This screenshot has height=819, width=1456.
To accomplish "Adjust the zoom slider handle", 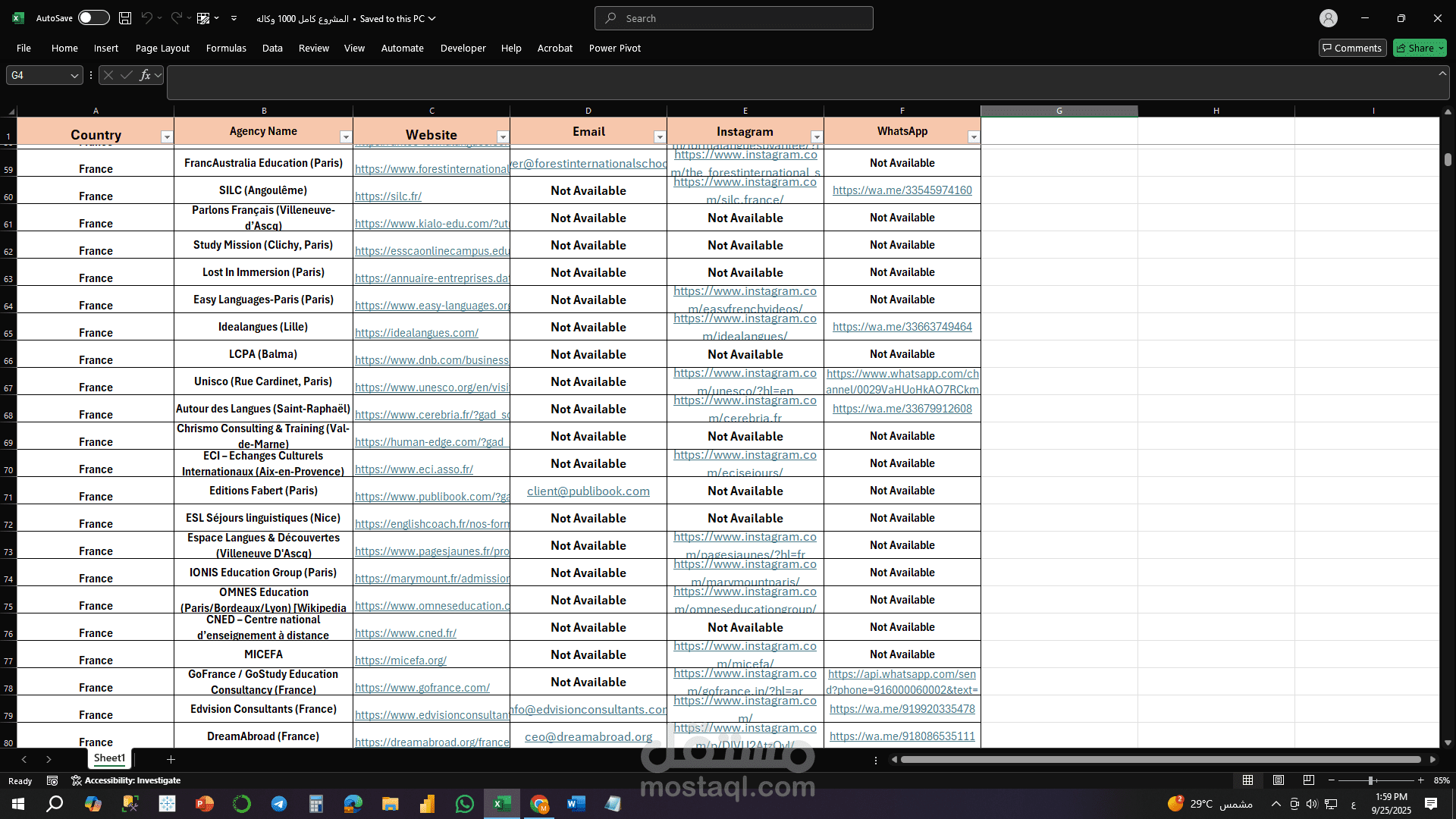I will click(x=1370, y=780).
